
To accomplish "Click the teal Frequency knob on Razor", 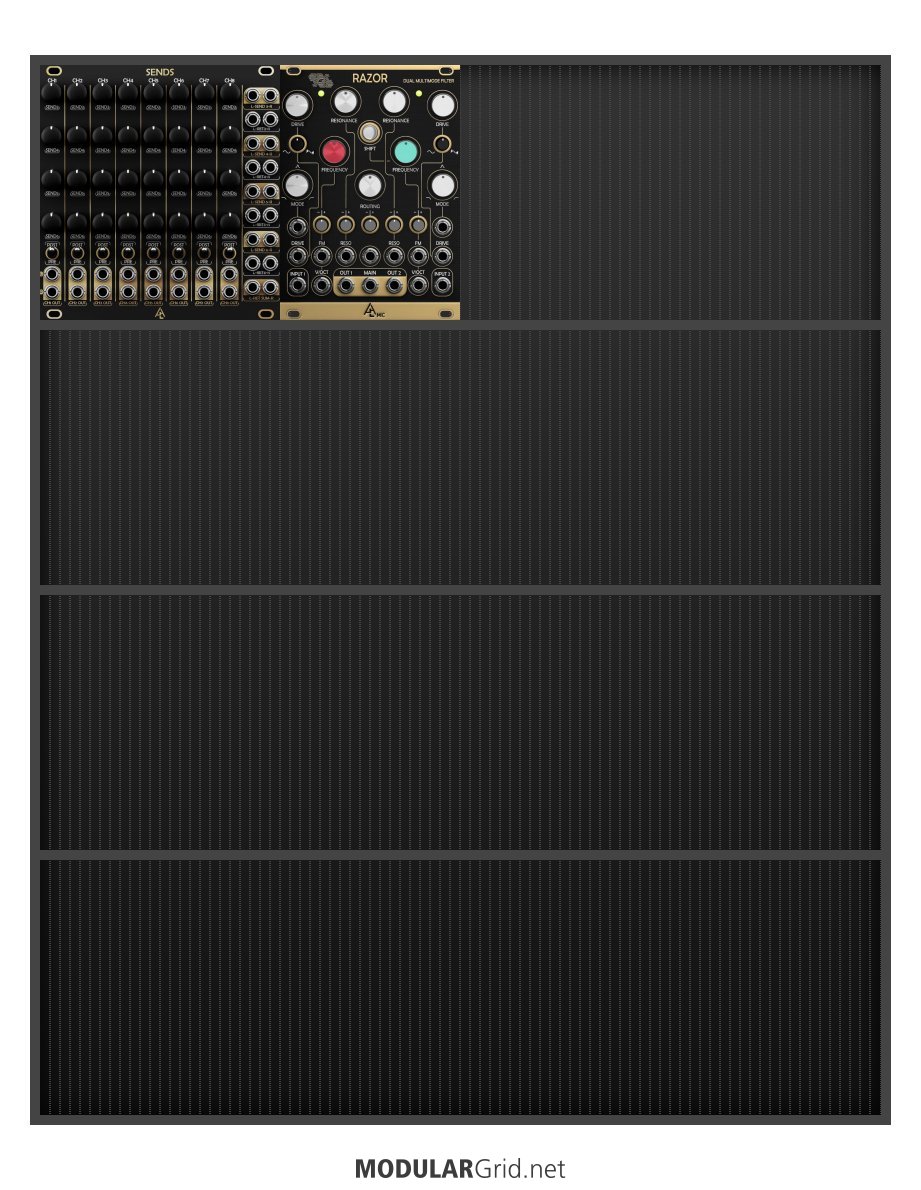I will pos(406,151).
